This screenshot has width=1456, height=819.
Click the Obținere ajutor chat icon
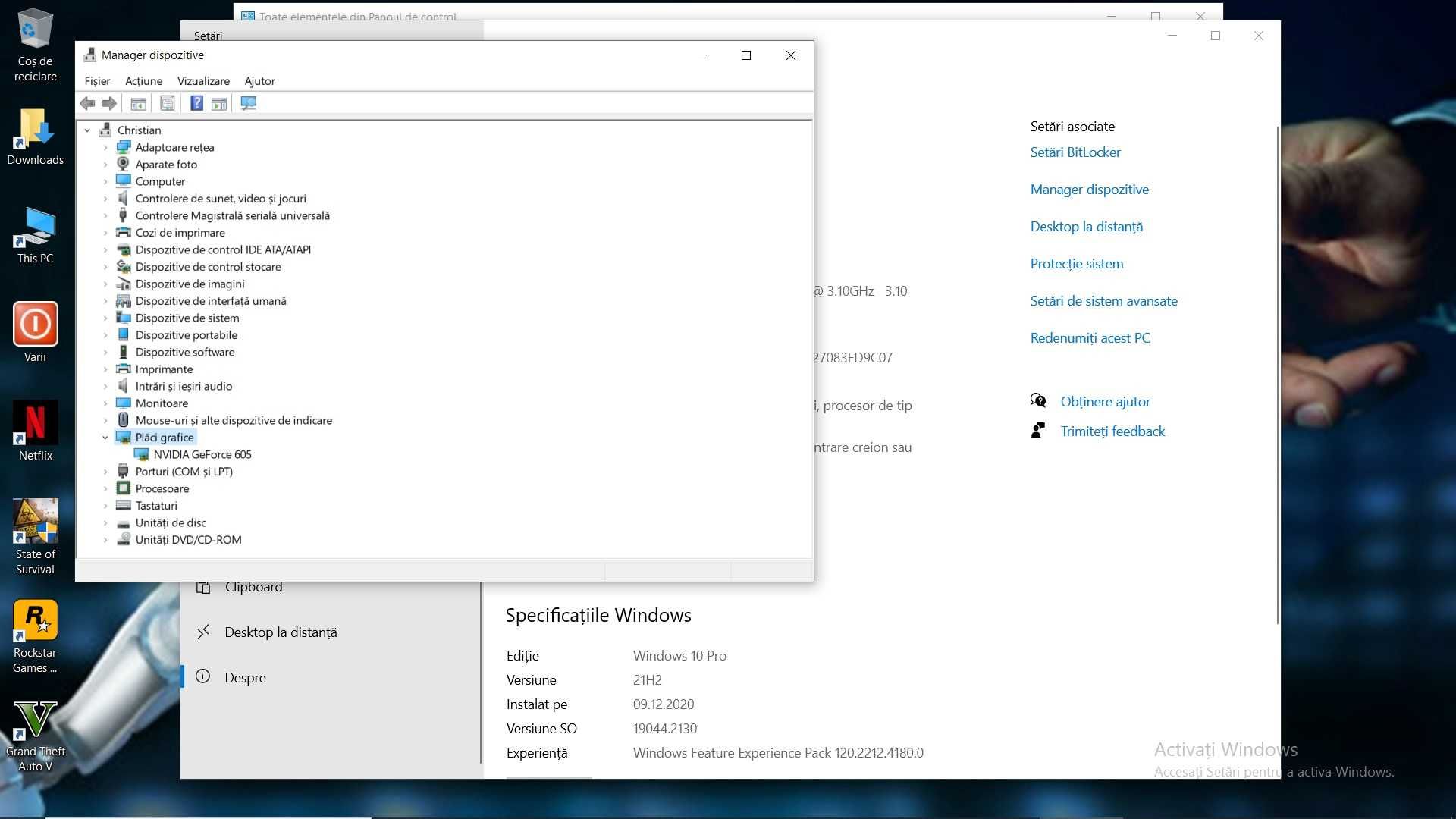[x=1038, y=401]
